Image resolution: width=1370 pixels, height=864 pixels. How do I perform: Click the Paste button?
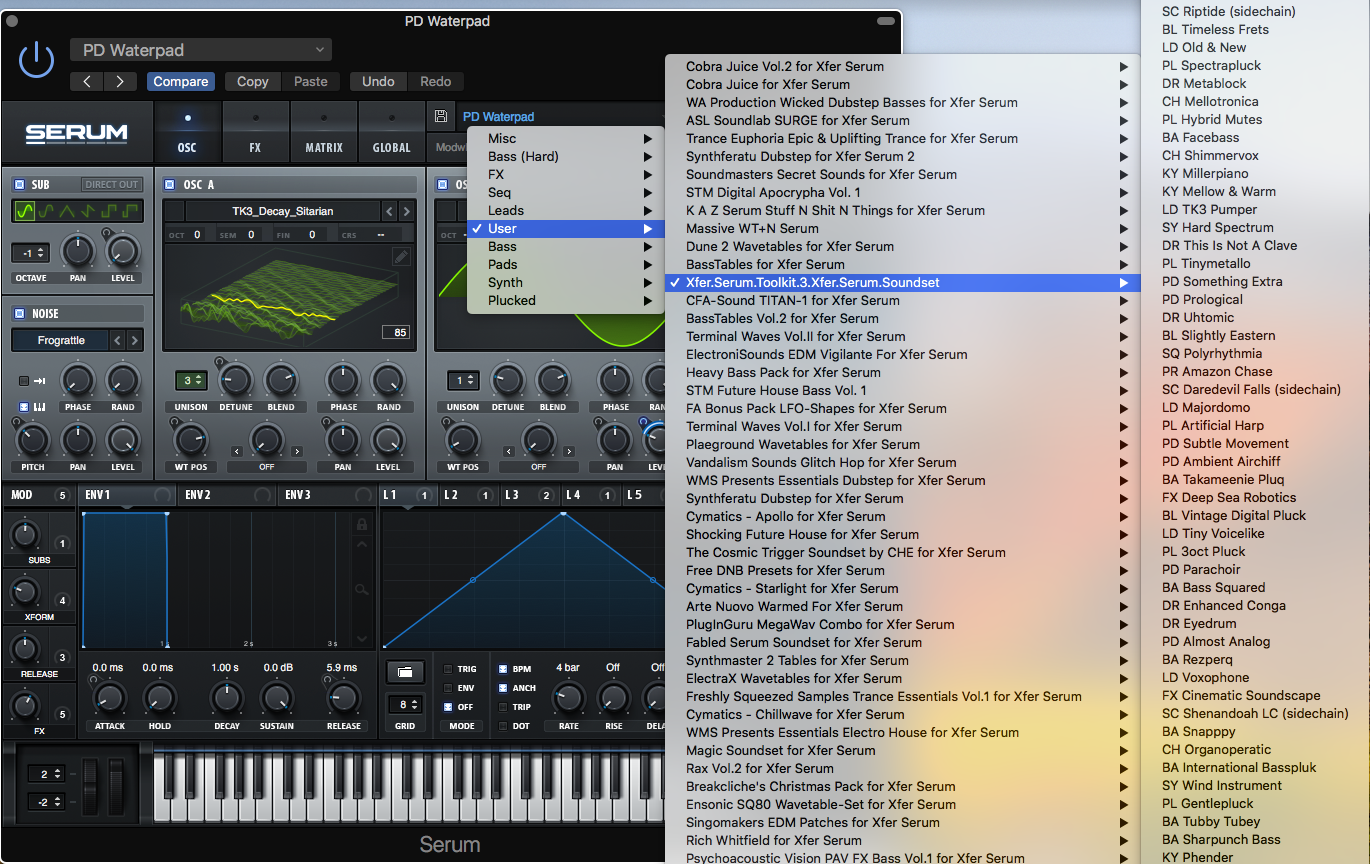click(311, 82)
